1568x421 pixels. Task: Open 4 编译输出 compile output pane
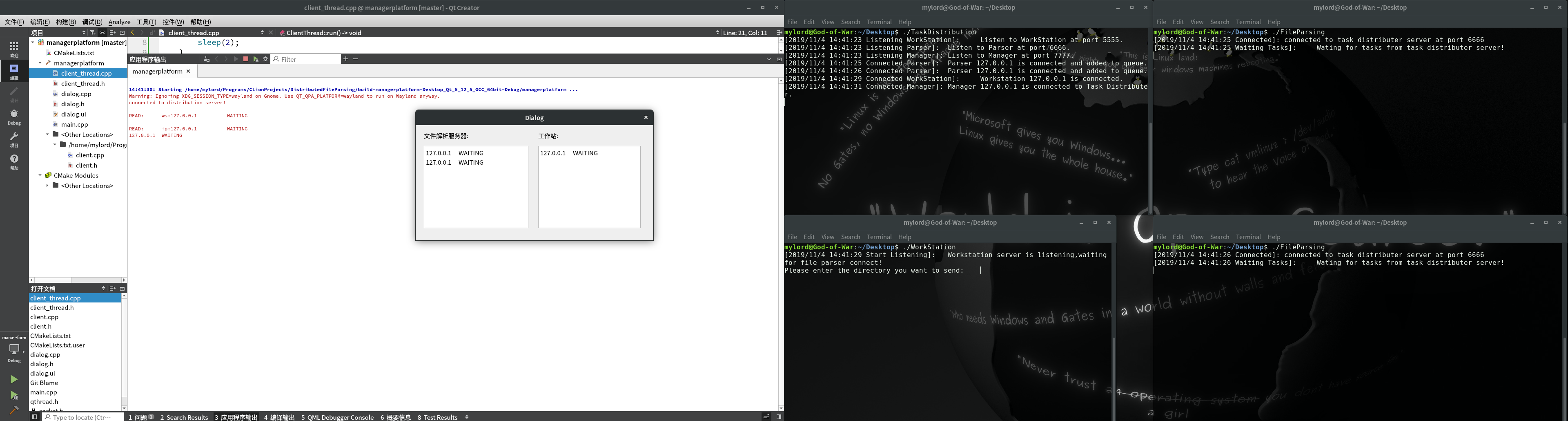[x=279, y=417]
